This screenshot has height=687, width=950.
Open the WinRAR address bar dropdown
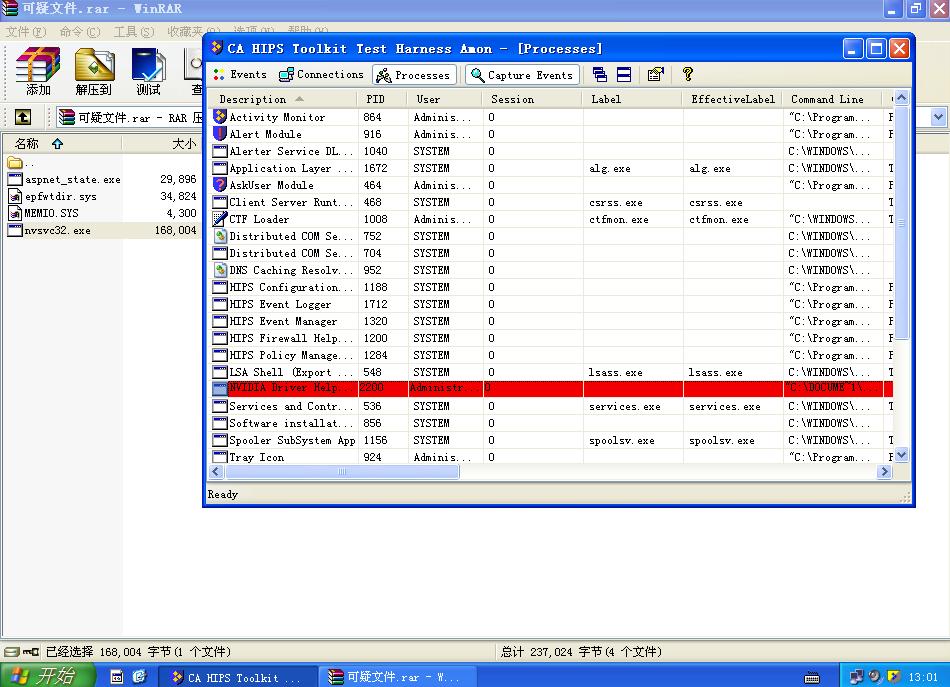click(938, 117)
